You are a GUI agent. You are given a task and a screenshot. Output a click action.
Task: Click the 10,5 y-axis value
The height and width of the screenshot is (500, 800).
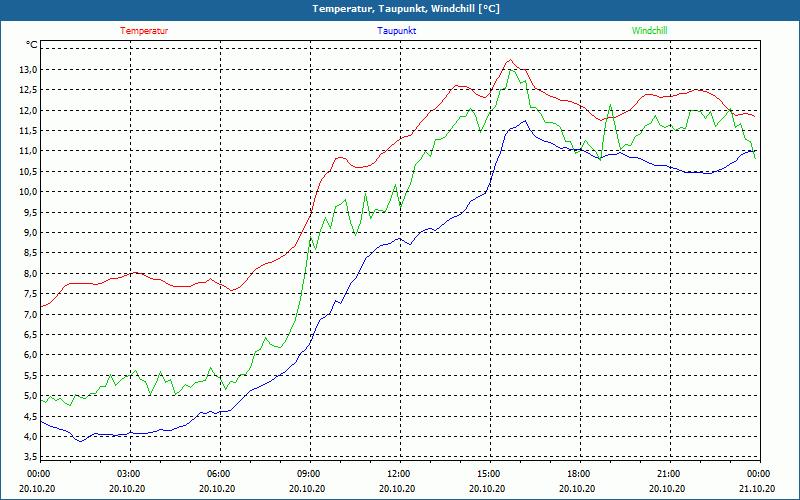(x=28, y=171)
